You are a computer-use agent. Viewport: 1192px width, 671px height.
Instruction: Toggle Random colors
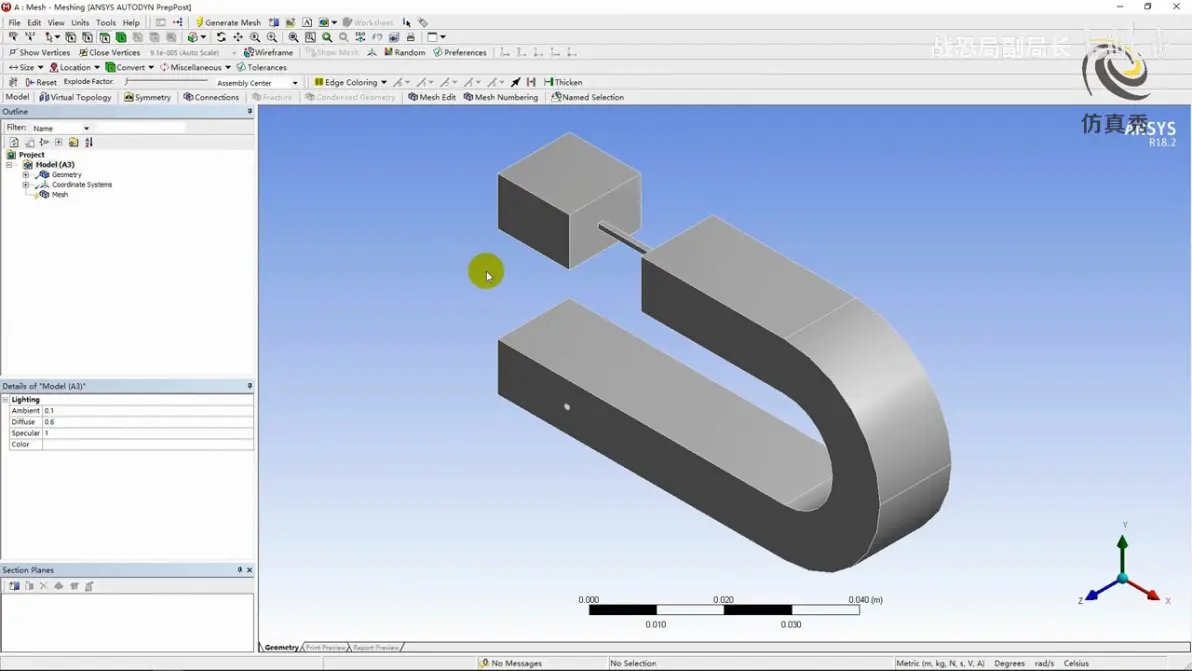point(404,52)
